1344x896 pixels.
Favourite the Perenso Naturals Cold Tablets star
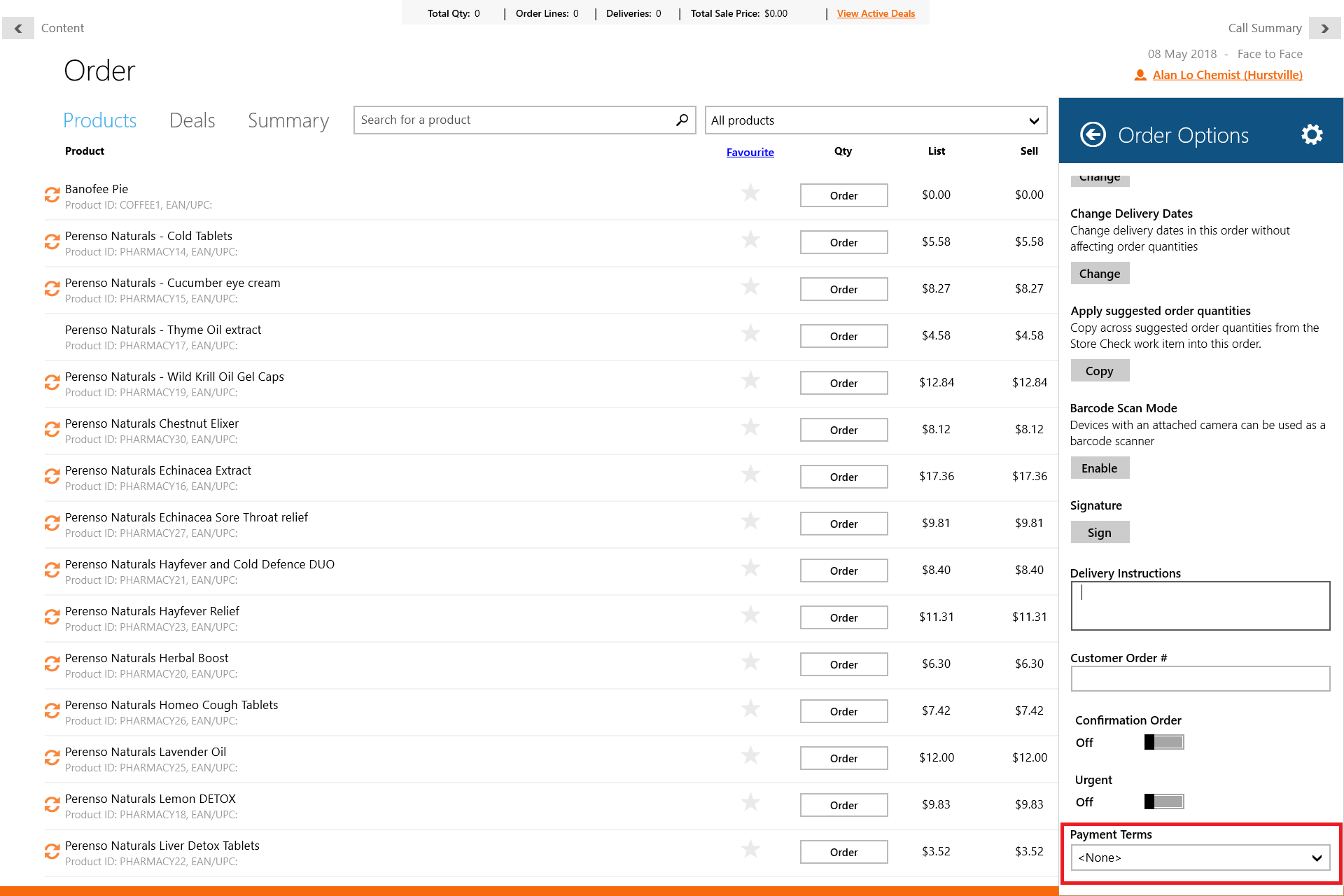coord(750,240)
